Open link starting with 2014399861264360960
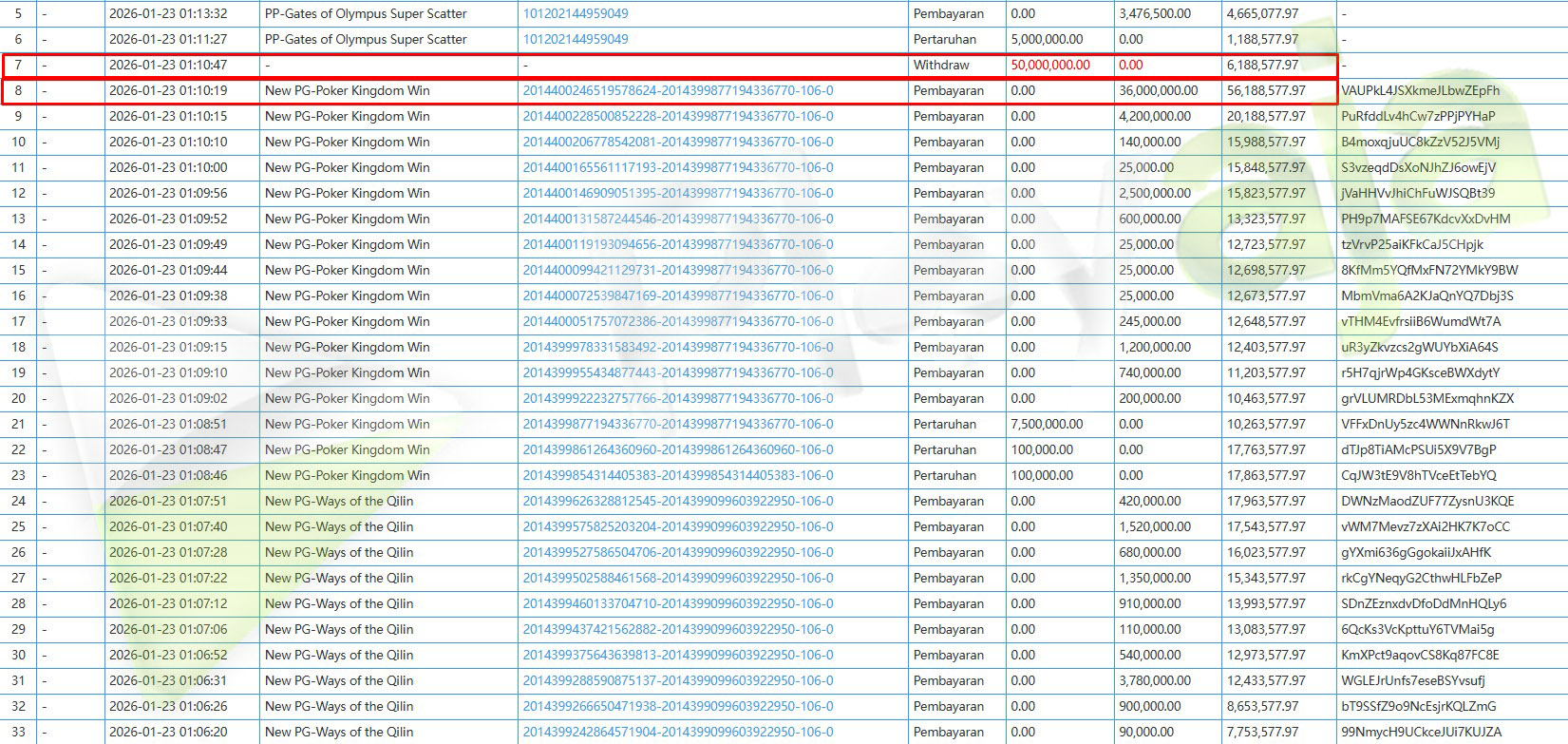This screenshot has width=1568, height=744. [677, 450]
